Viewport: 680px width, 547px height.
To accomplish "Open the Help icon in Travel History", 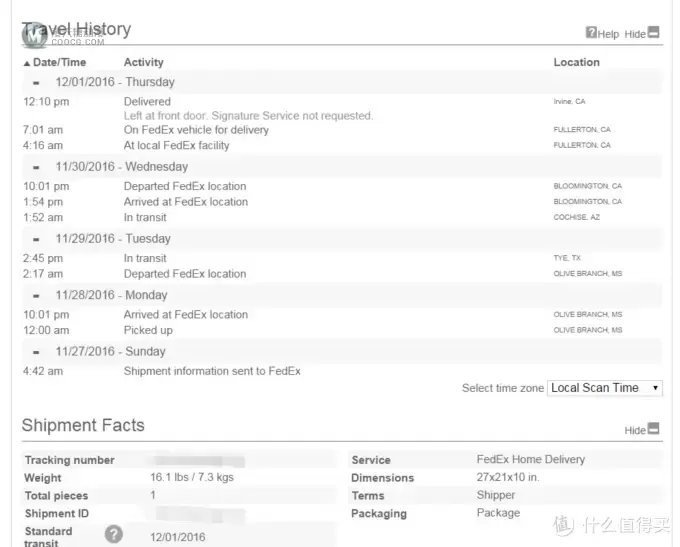I will tap(591, 33).
